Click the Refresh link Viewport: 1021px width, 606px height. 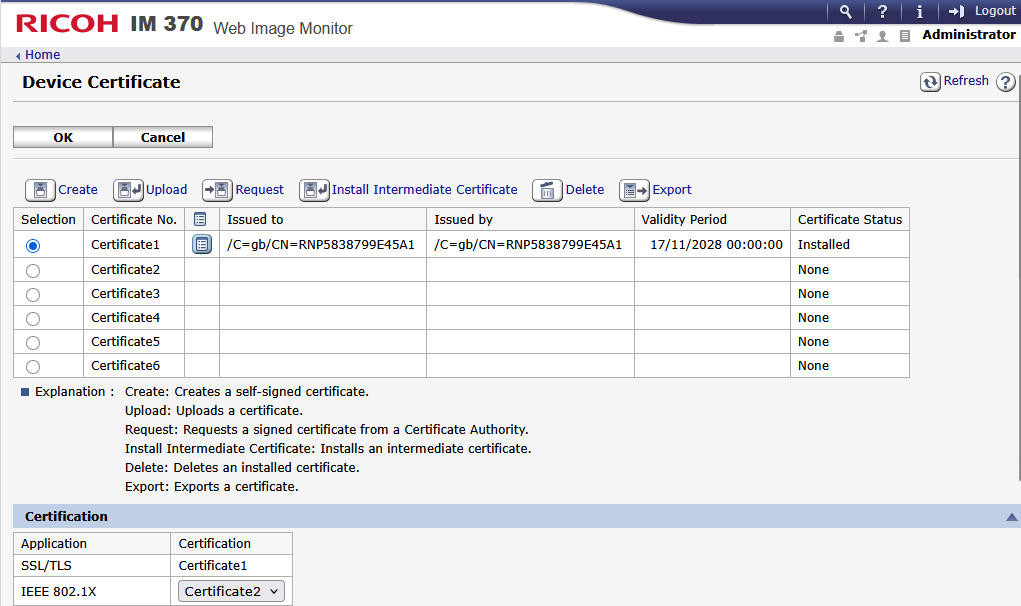pos(955,81)
